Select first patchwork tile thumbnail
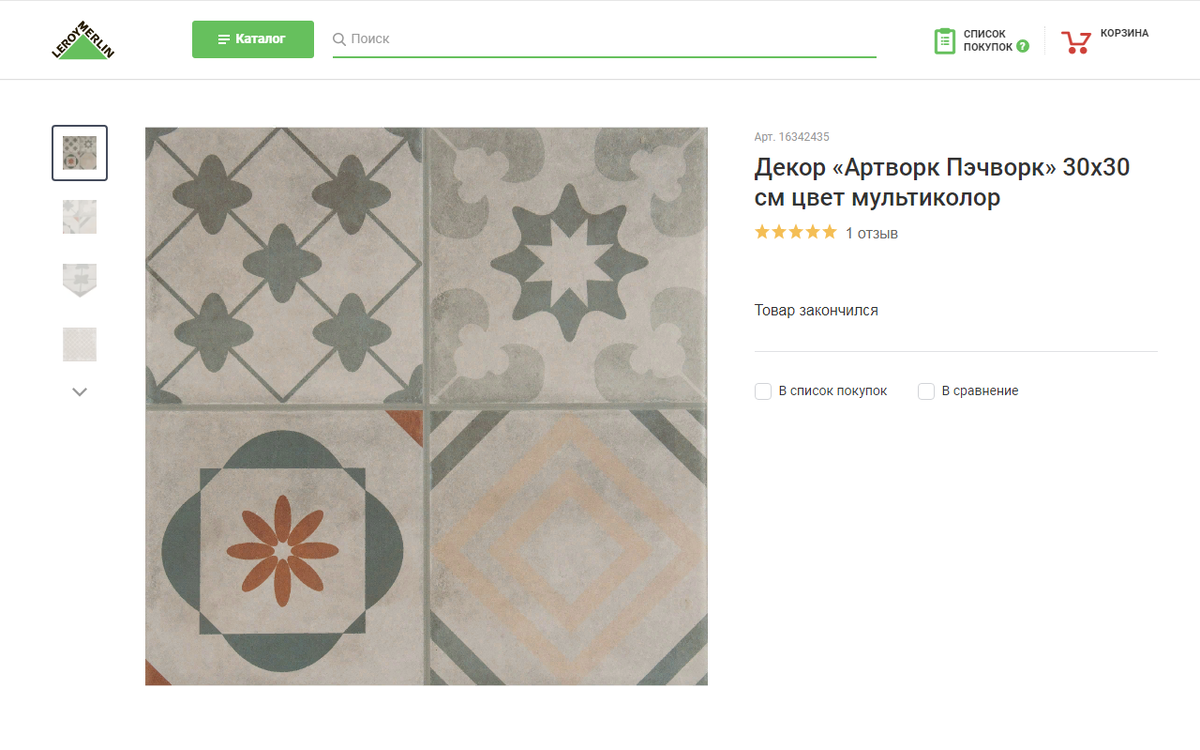The height and width of the screenshot is (750, 1200). point(80,153)
